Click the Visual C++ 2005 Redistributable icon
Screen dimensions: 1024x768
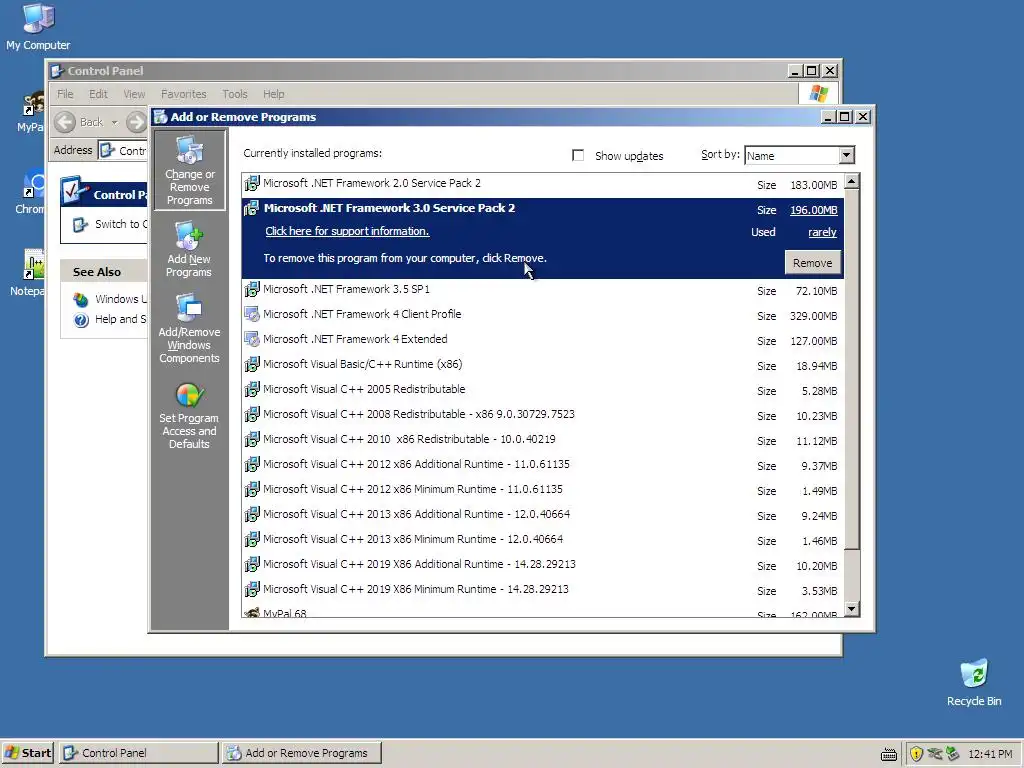(x=251, y=389)
